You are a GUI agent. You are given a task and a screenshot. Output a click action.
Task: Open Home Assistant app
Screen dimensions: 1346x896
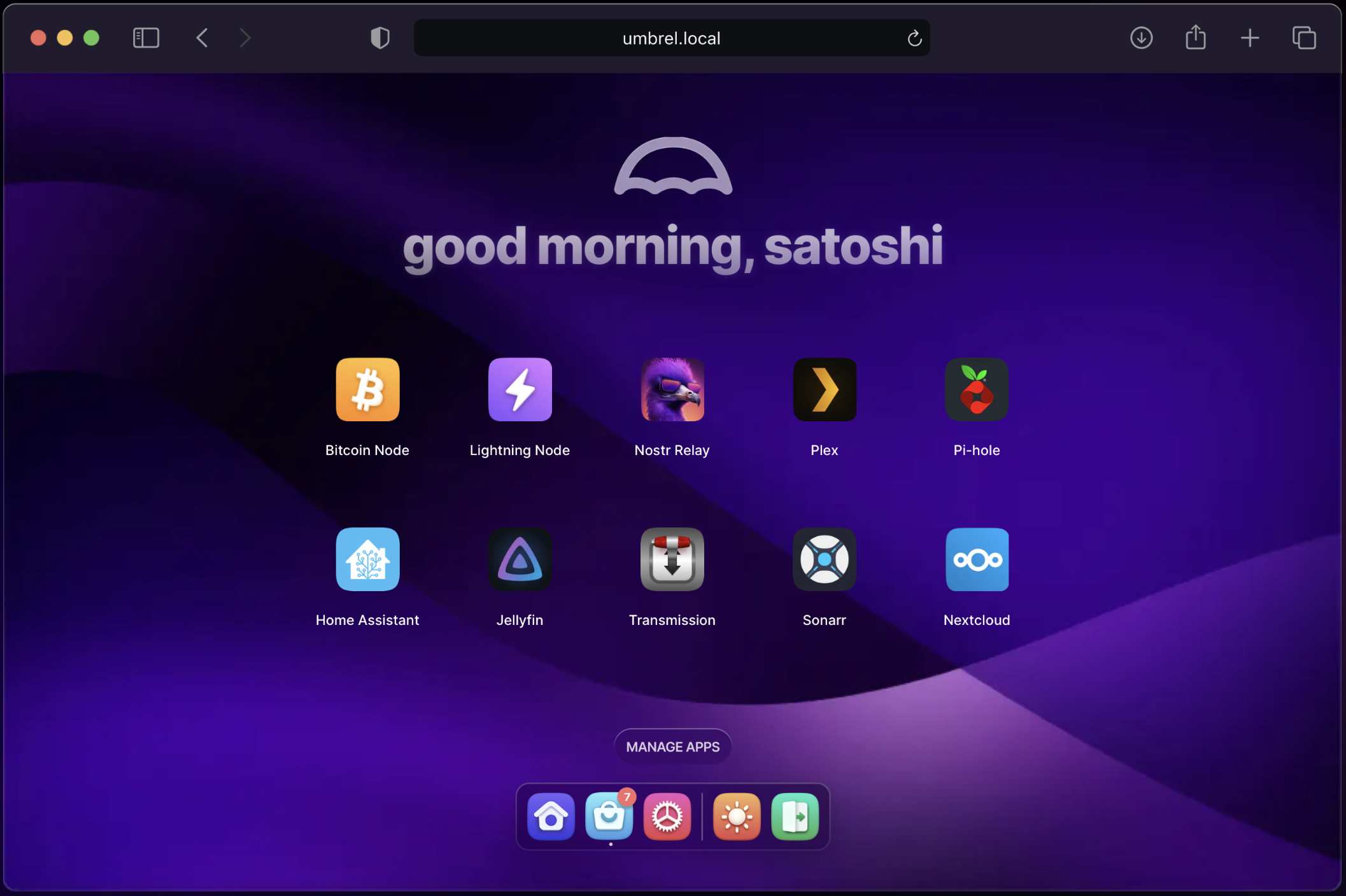click(x=367, y=559)
